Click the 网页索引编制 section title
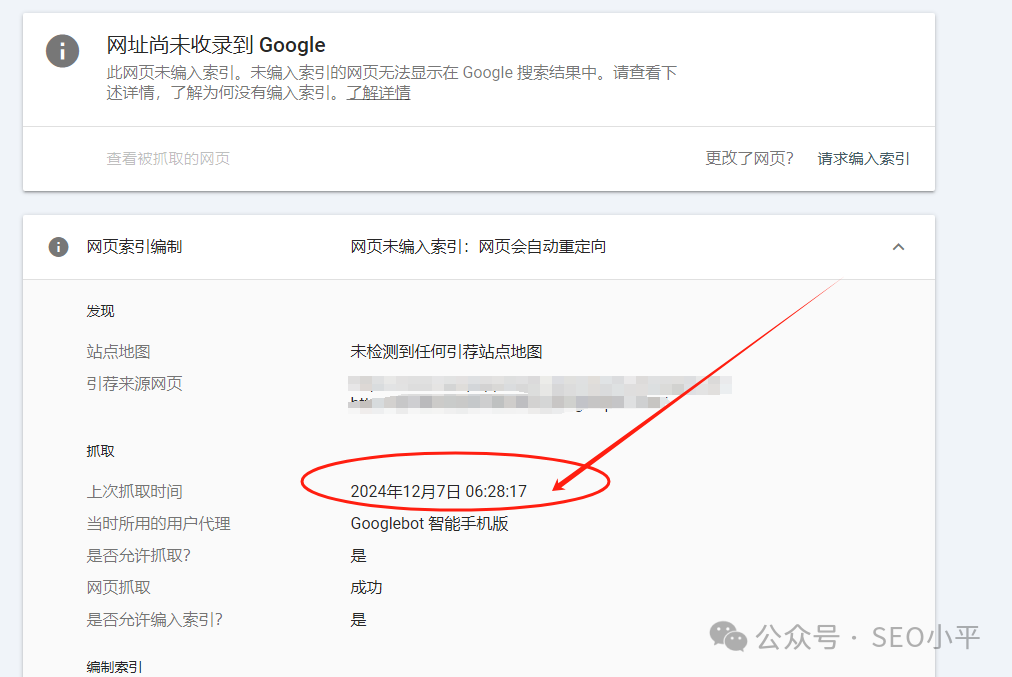This screenshot has width=1012, height=677. click(134, 247)
